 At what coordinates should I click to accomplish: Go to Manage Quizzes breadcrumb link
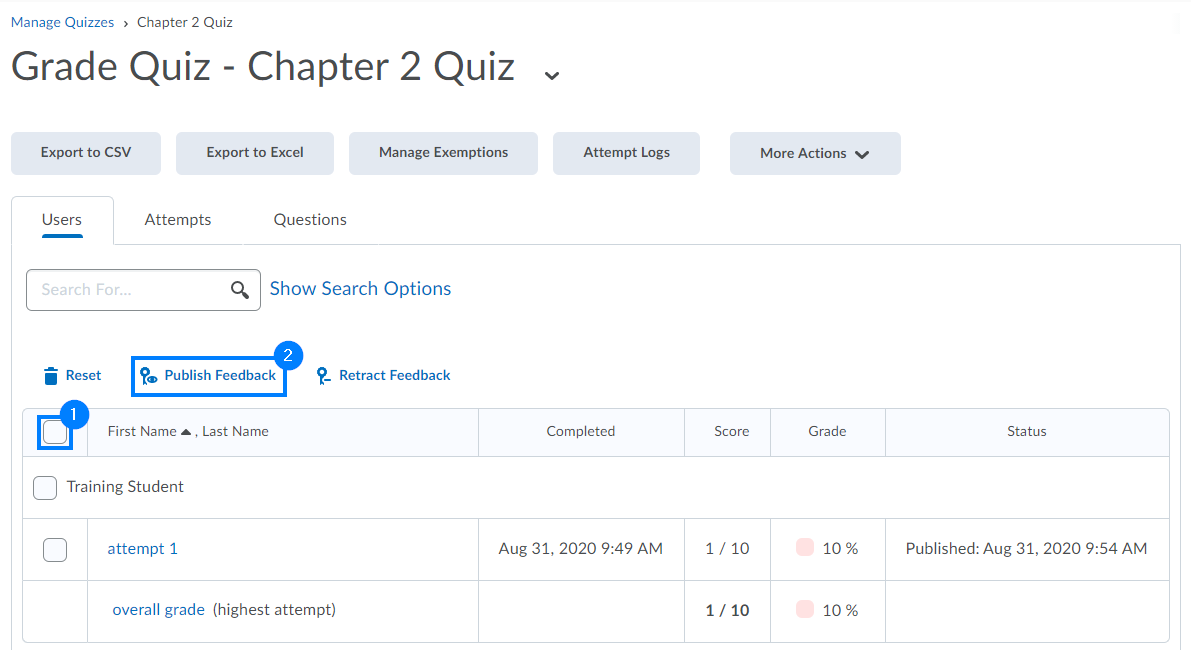tap(61, 22)
